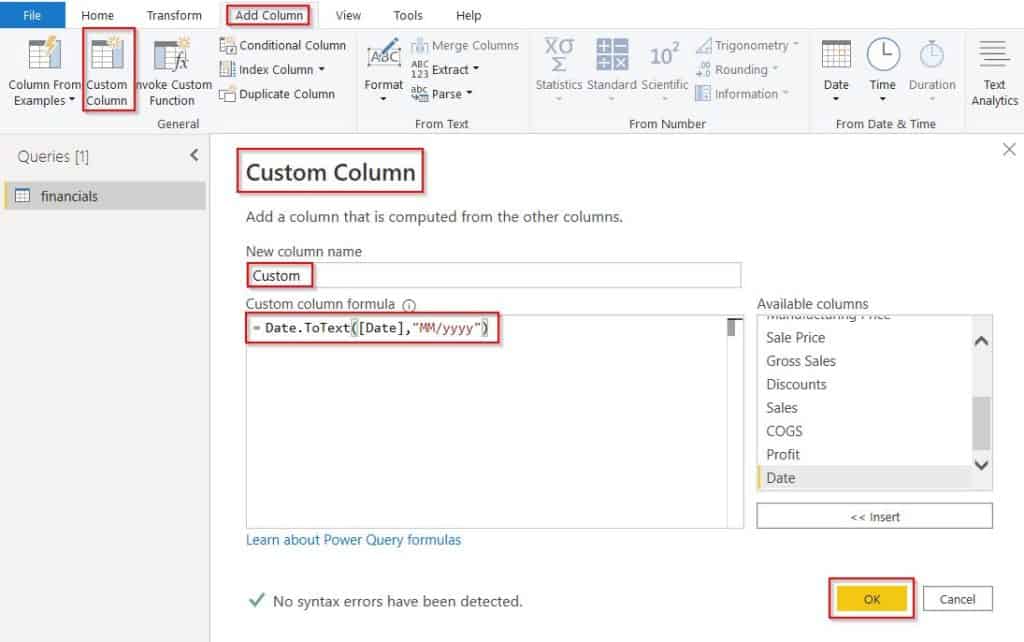Expand the Extract dropdown
The width and height of the screenshot is (1024, 642).
point(476,69)
